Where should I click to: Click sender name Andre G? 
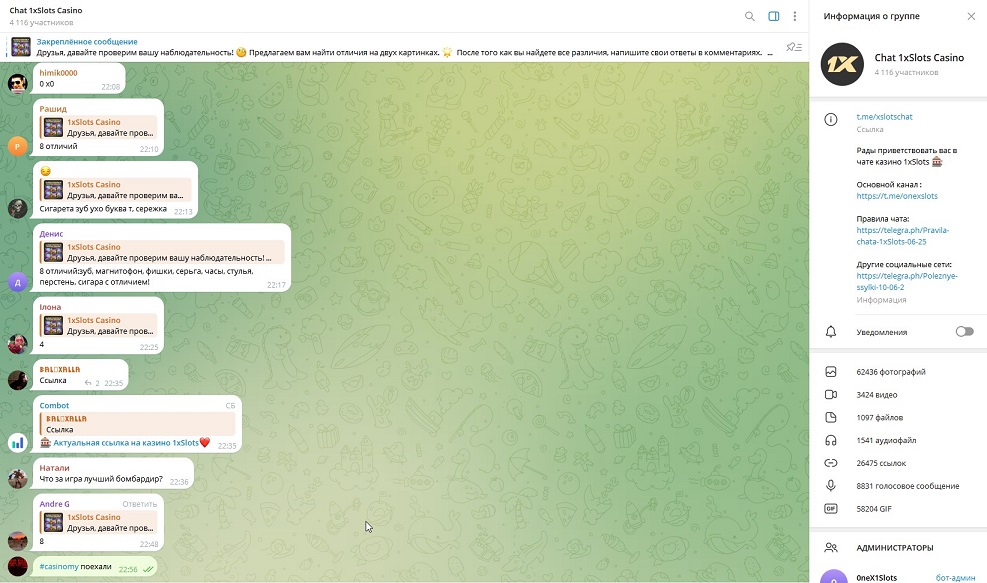tap(54, 504)
